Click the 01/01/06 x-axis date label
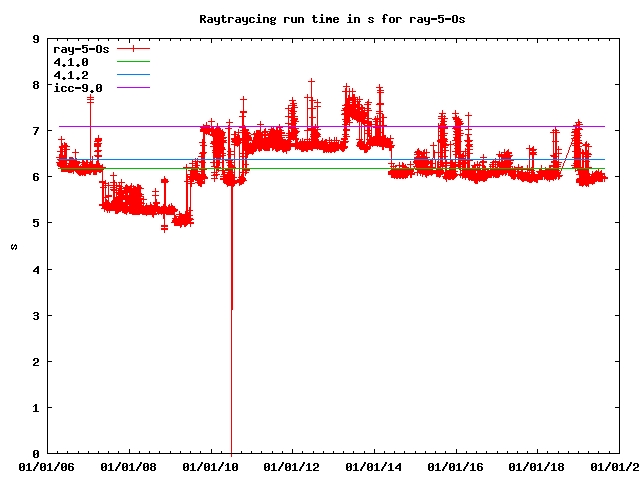640x480 pixels. (x=46, y=466)
